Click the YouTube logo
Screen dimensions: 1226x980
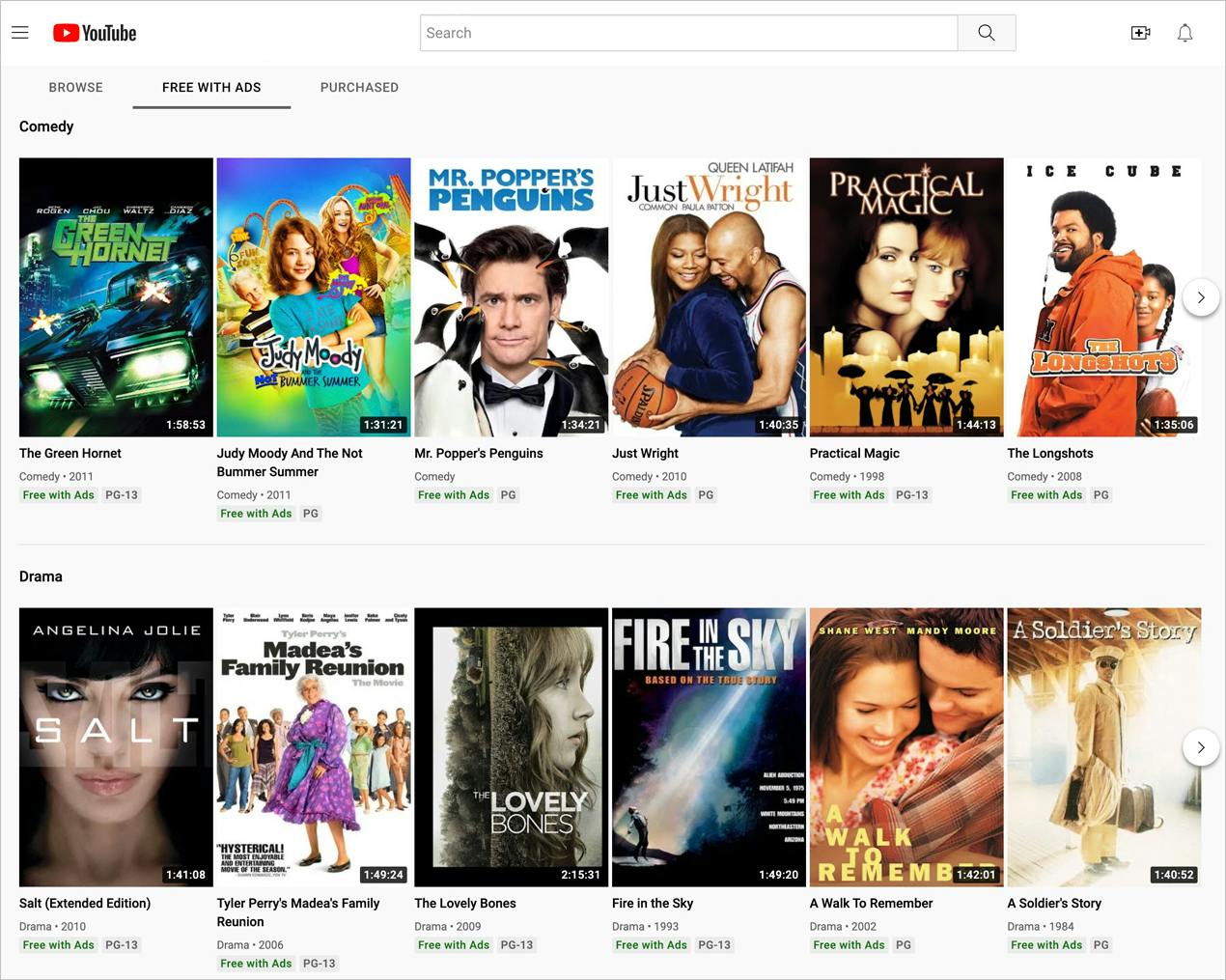94,32
